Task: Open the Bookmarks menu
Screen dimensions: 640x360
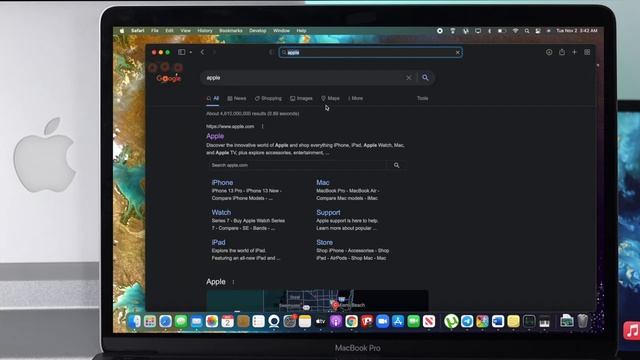Action: coord(231,31)
